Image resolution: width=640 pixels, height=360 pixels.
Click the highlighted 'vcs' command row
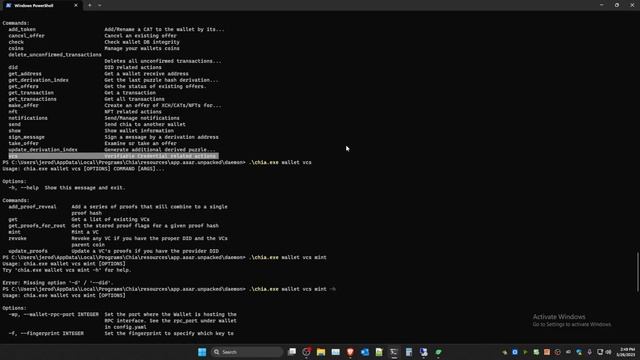[113, 156]
